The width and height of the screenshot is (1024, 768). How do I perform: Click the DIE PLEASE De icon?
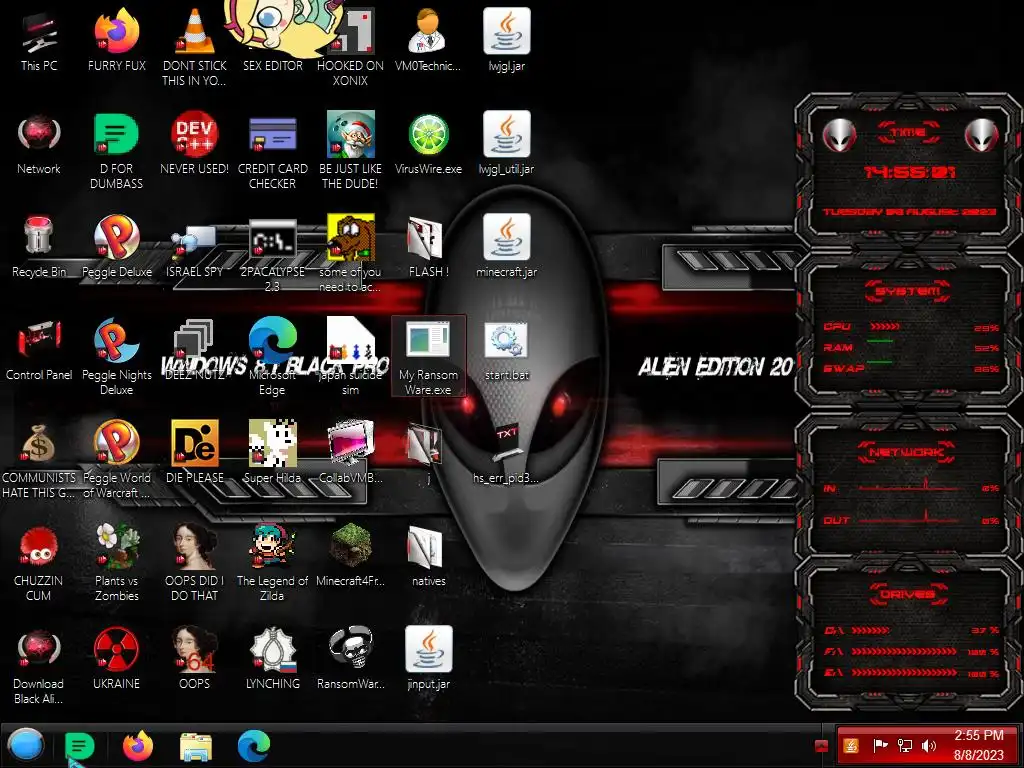[194, 453]
